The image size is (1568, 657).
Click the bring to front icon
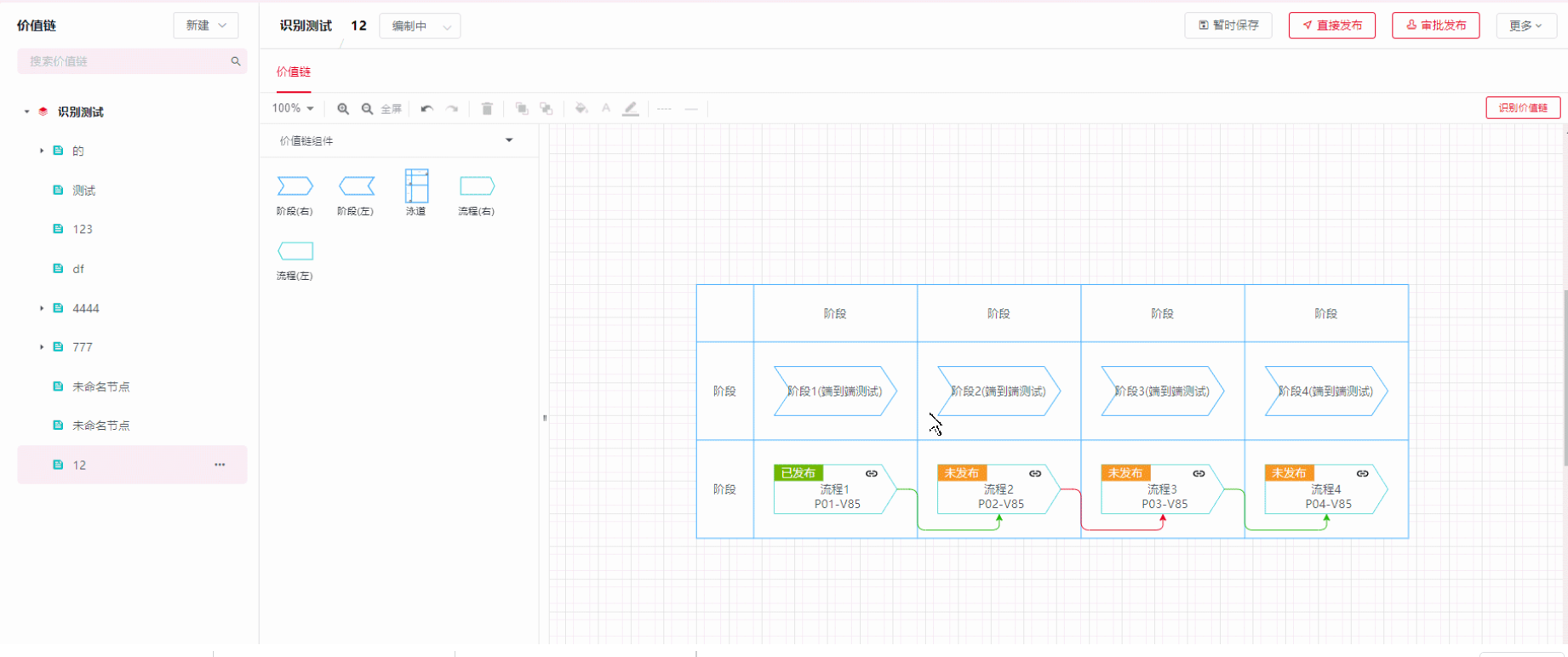pyautogui.click(x=522, y=109)
